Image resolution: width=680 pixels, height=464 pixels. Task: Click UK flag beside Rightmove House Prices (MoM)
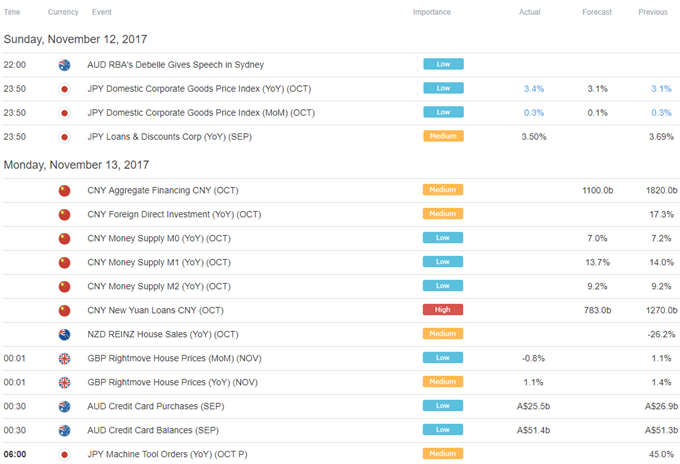tap(64, 359)
